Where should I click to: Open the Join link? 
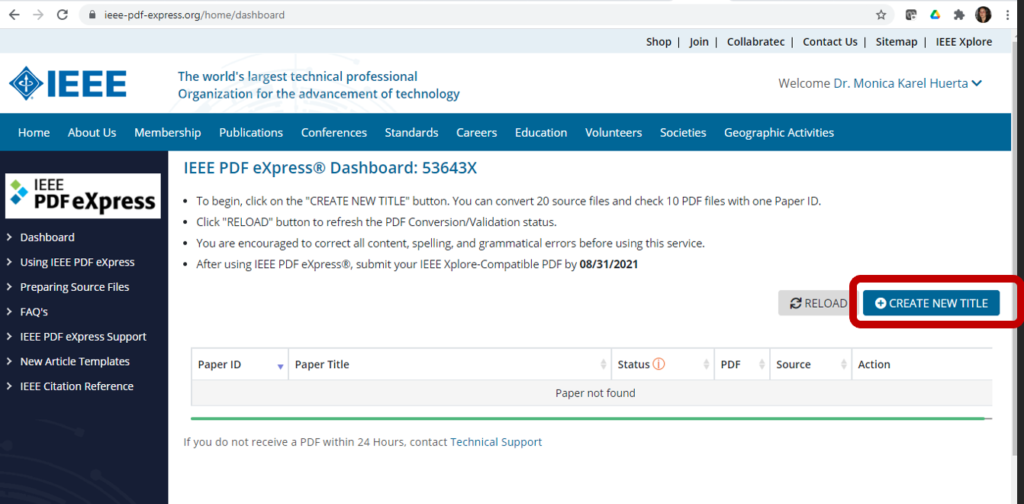699,42
